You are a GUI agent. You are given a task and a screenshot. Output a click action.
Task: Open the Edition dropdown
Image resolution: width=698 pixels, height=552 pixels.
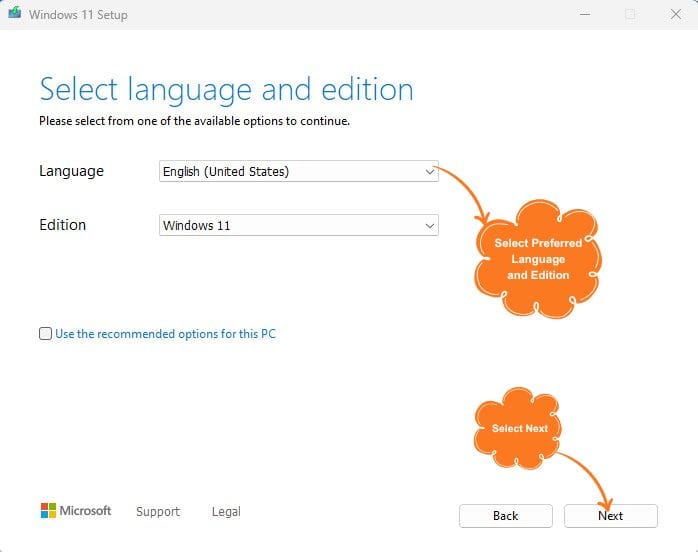pyautogui.click(x=299, y=225)
